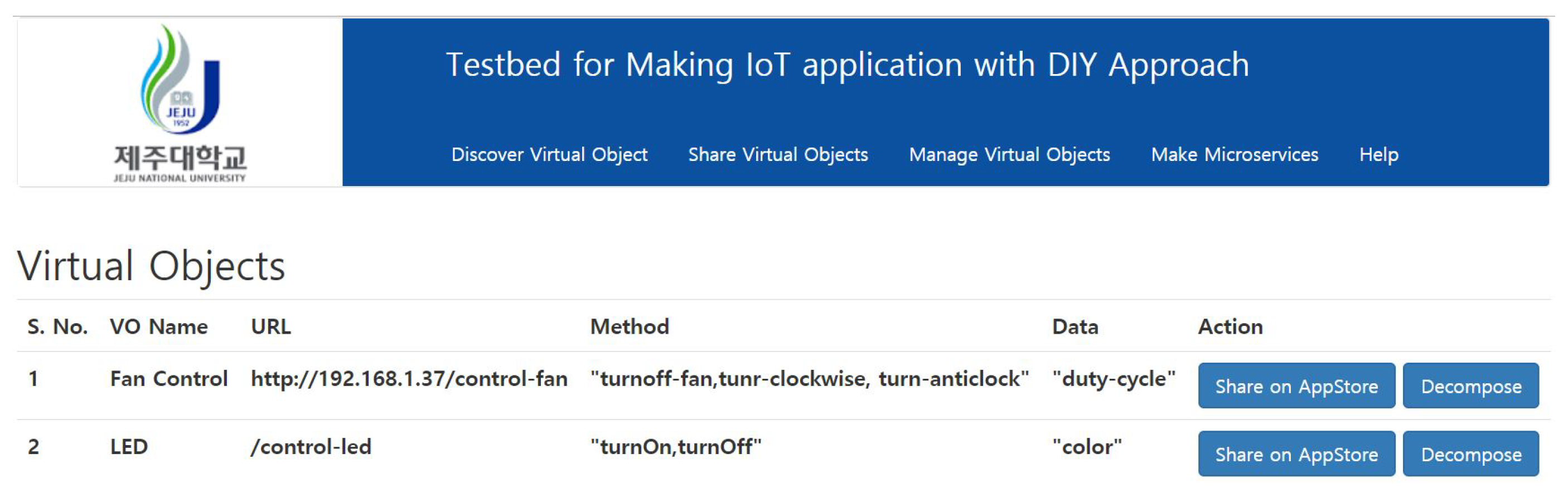Click the Jeju National University logo
This screenshot has width=1568, height=488.
[180, 103]
